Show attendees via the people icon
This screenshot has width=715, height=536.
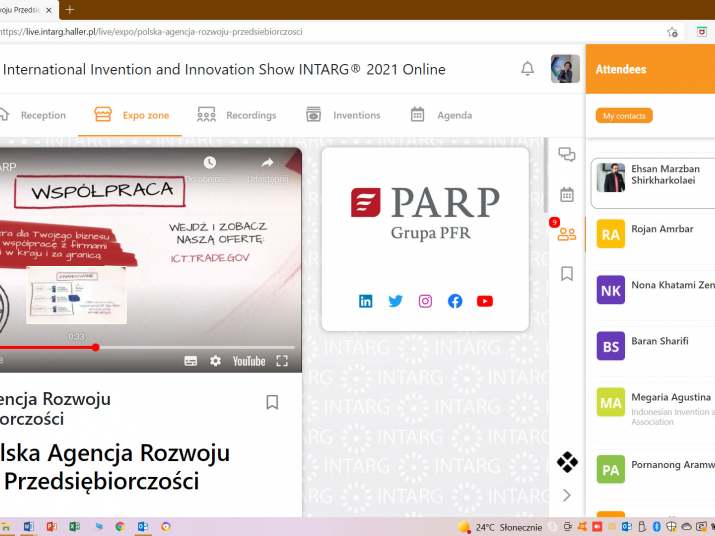(567, 234)
